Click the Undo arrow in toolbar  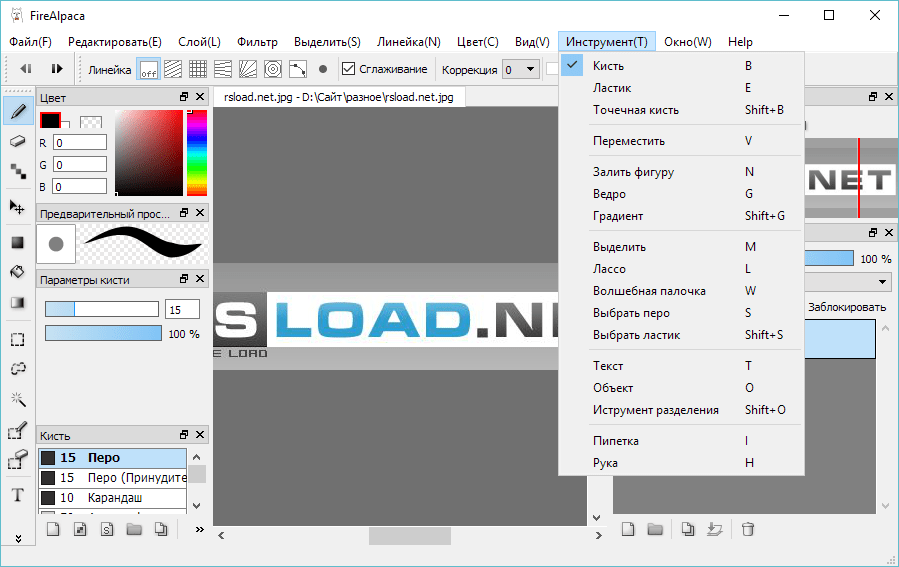[26, 69]
